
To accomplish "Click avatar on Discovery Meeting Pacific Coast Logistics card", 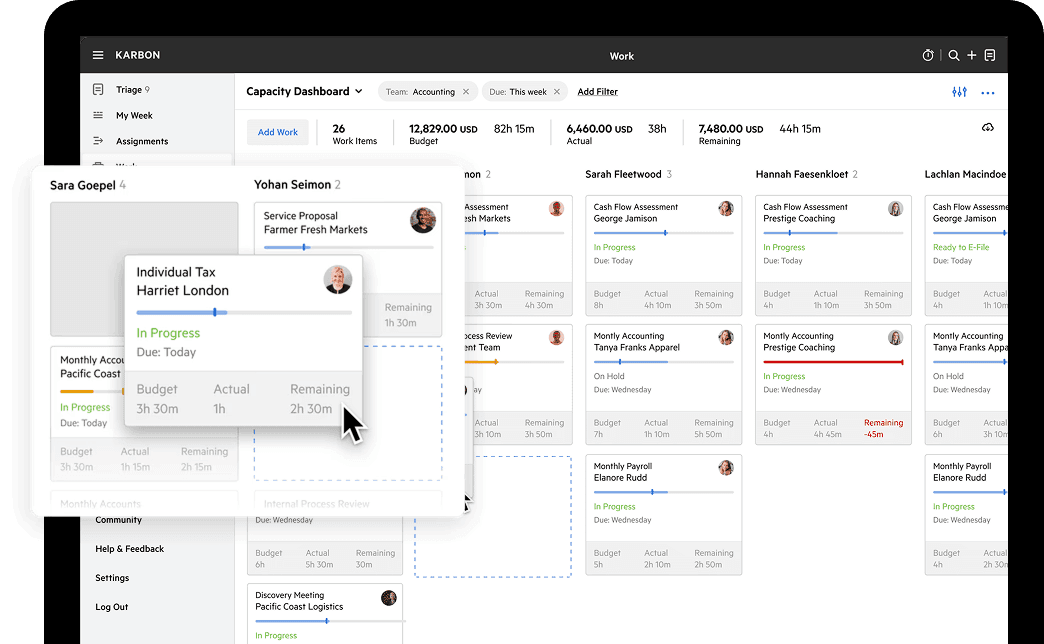I will (389, 597).
